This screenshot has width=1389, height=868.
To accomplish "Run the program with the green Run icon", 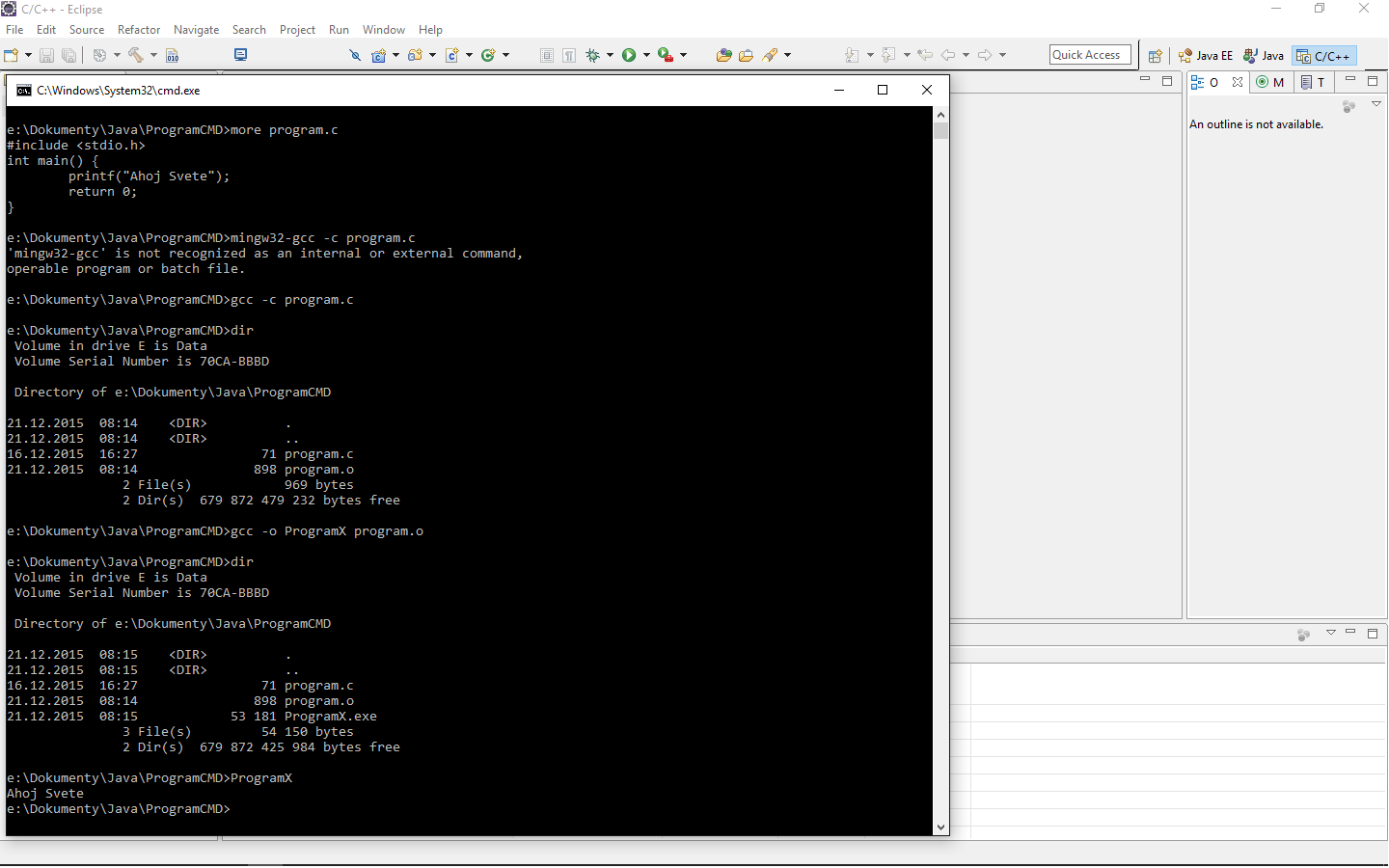I will coord(629,55).
